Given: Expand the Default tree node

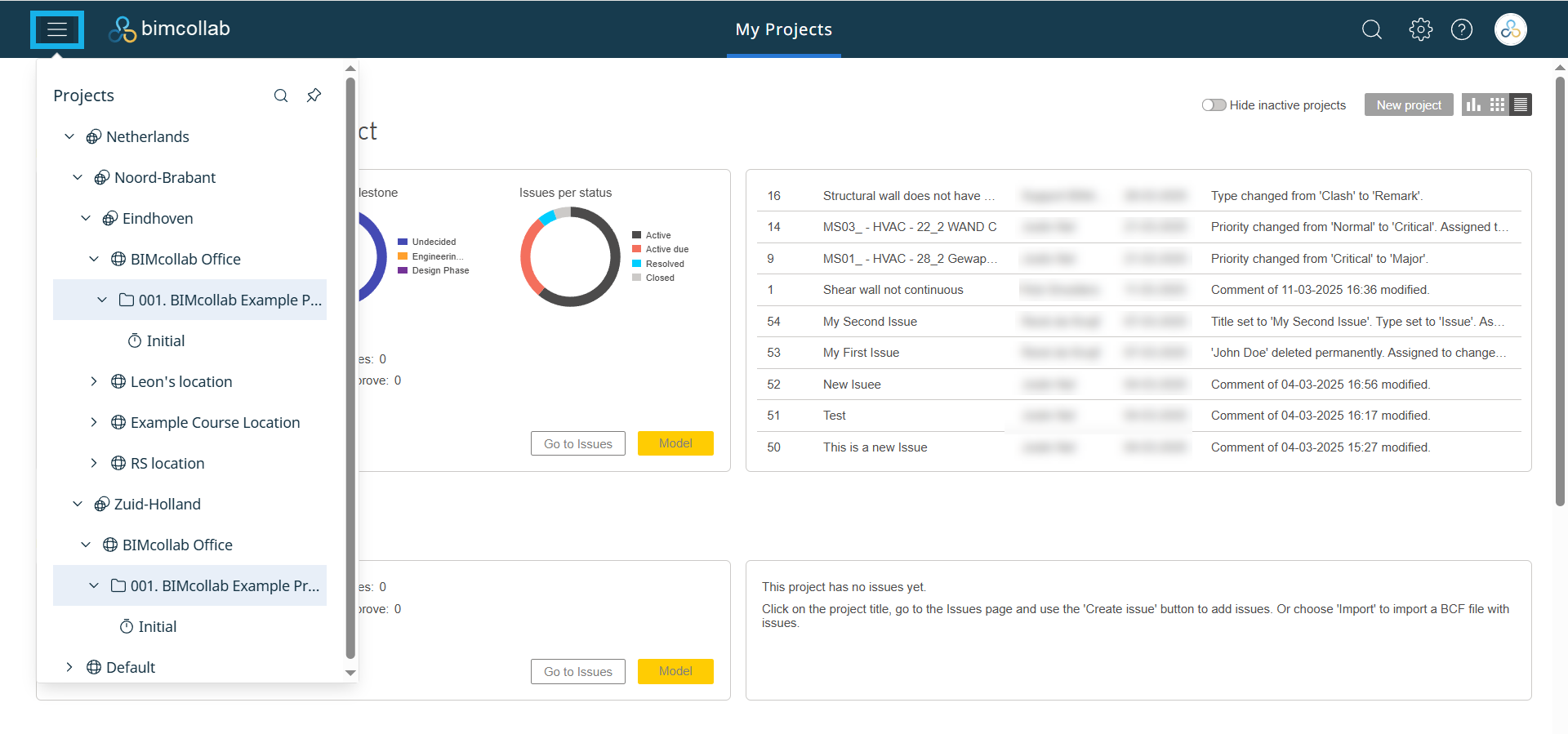Looking at the screenshot, I should (x=69, y=667).
